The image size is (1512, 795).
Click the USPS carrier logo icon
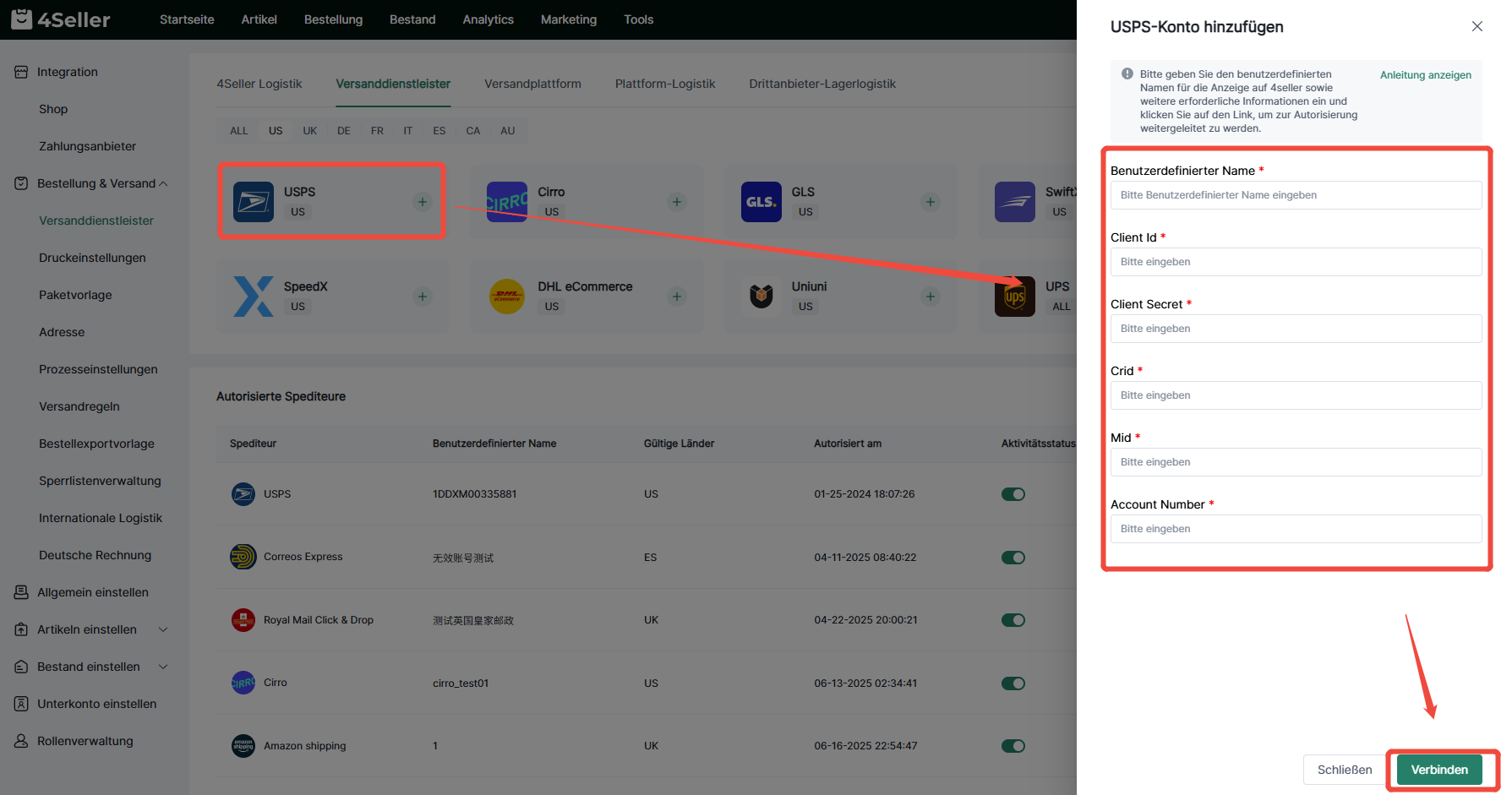point(254,202)
